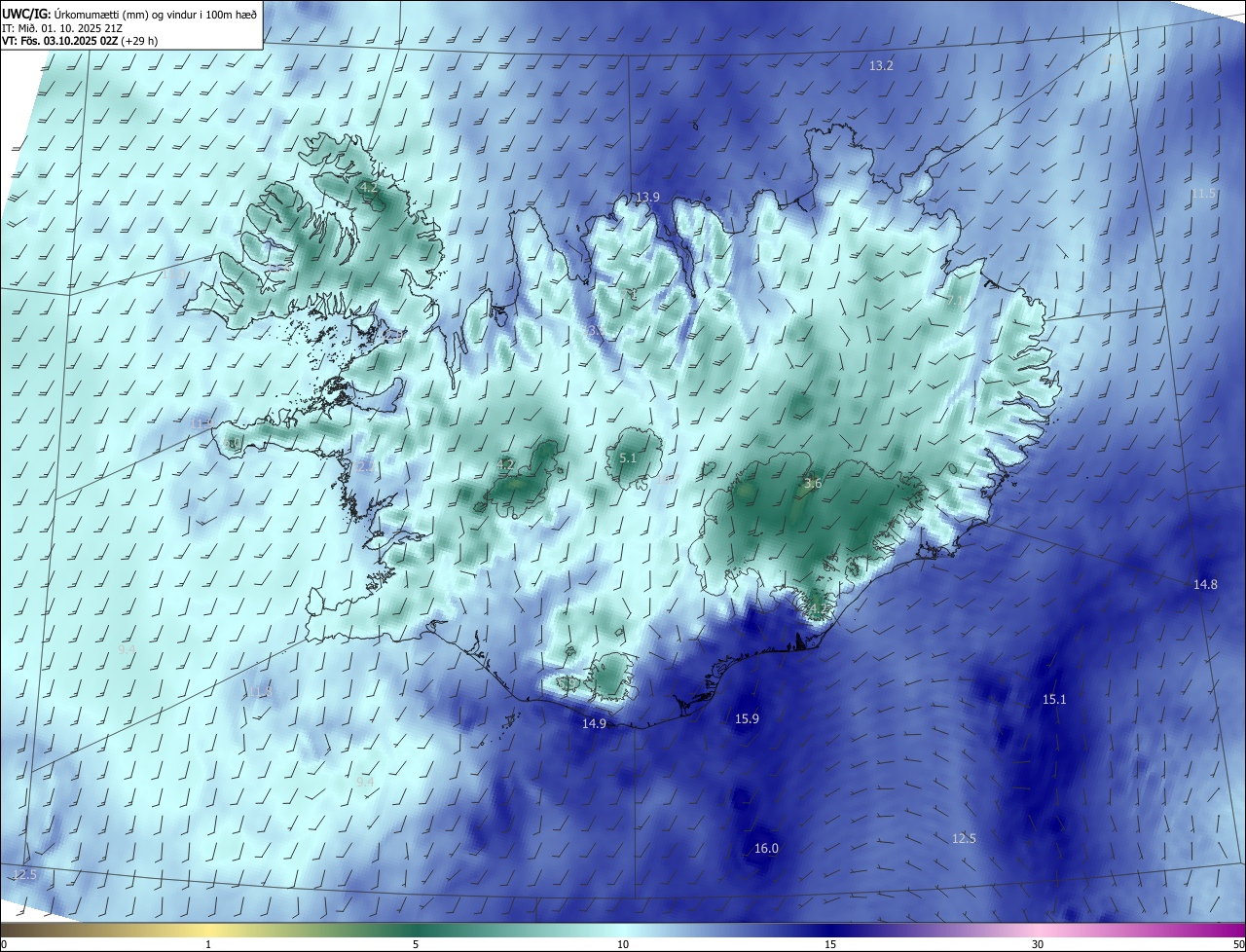Image resolution: width=1246 pixels, height=952 pixels.
Task: Click the 14.9 value label at the south coast
Action: coord(594,723)
